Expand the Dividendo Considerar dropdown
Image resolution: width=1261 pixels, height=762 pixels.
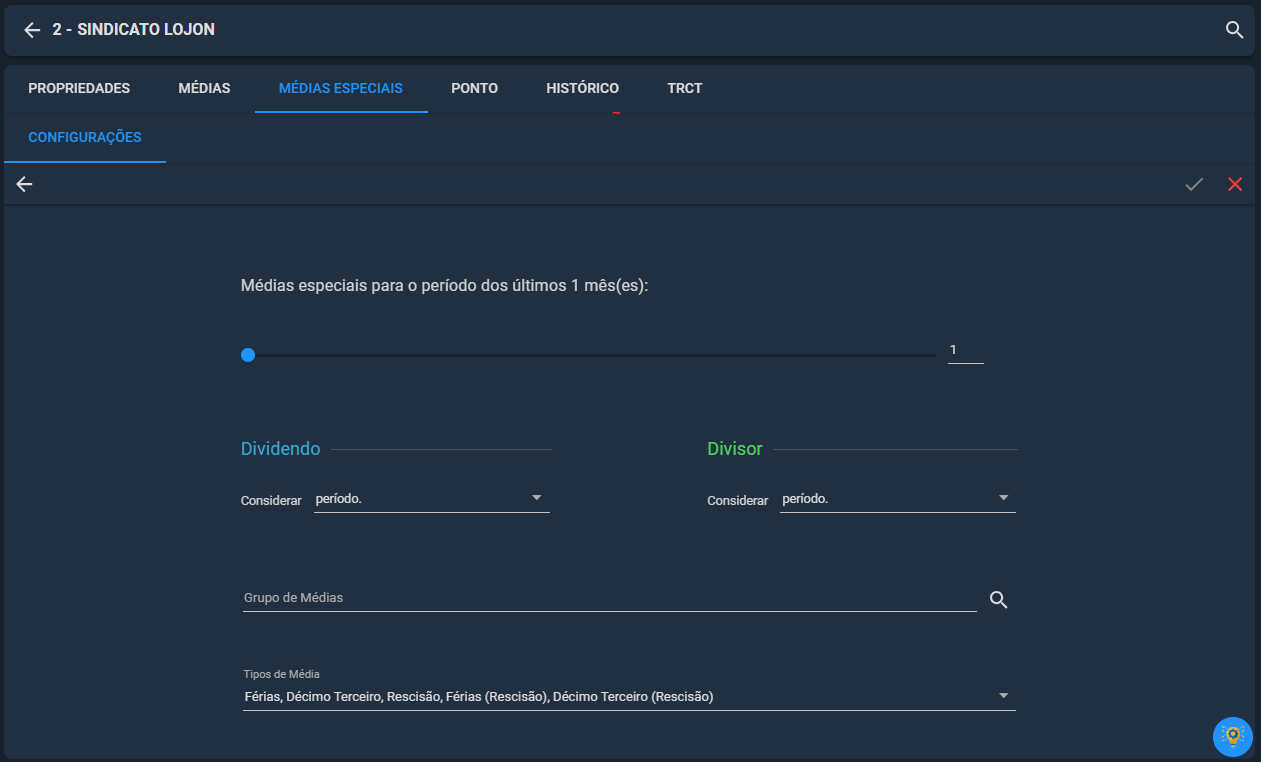tap(431, 499)
